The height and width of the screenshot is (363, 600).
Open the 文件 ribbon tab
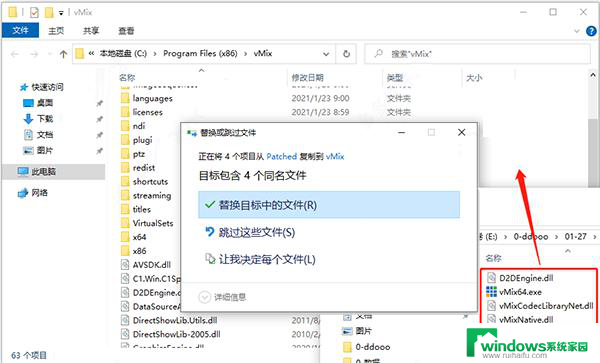coord(20,30)
